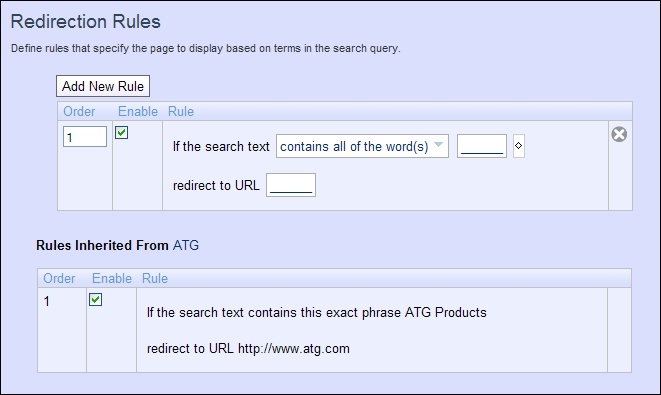Screen dimensions: 661x395
Task: Click the Add New Rule button
Action: [103, 86]
